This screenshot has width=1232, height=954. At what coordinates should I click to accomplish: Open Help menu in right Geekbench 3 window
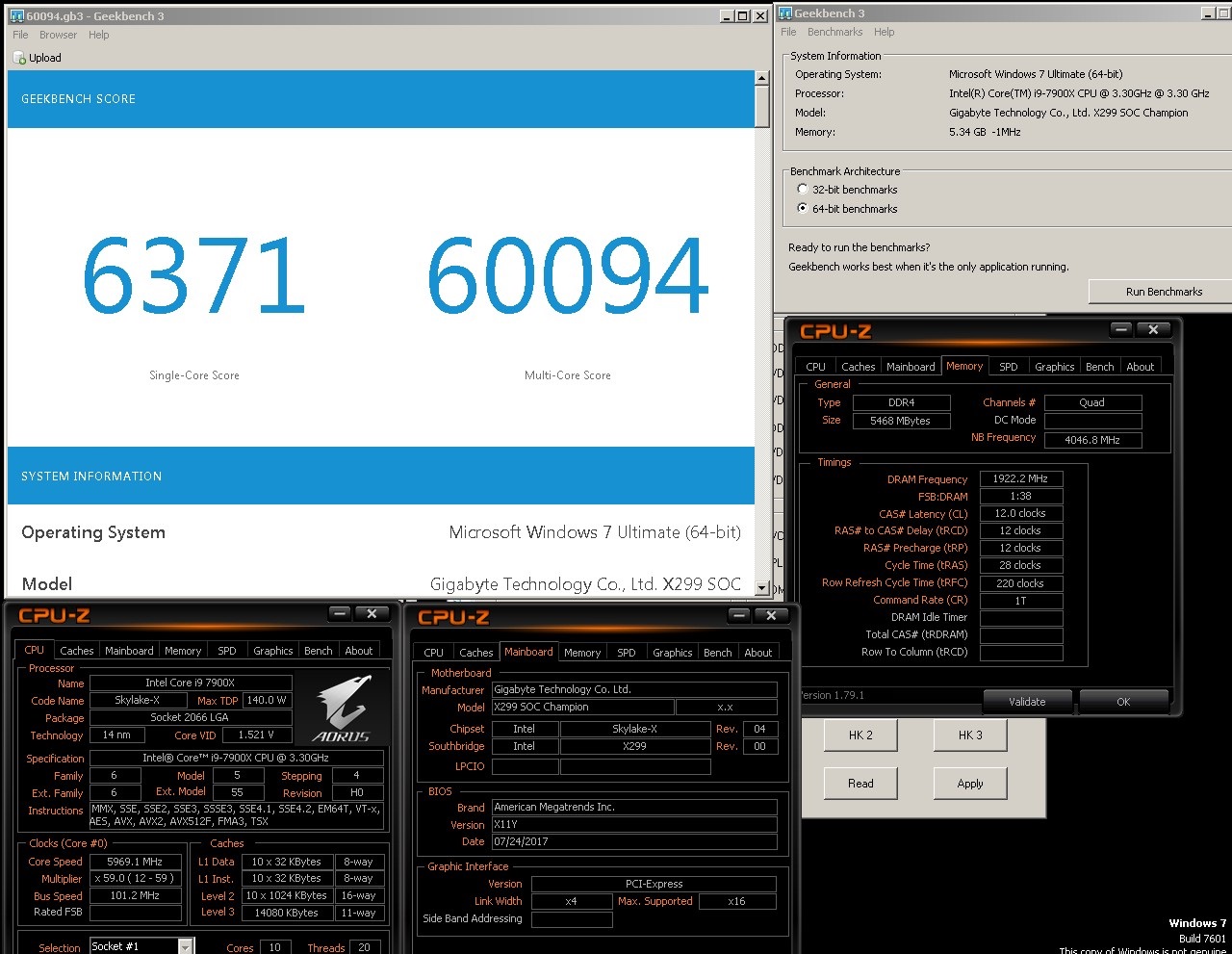[x=884, y=32]
